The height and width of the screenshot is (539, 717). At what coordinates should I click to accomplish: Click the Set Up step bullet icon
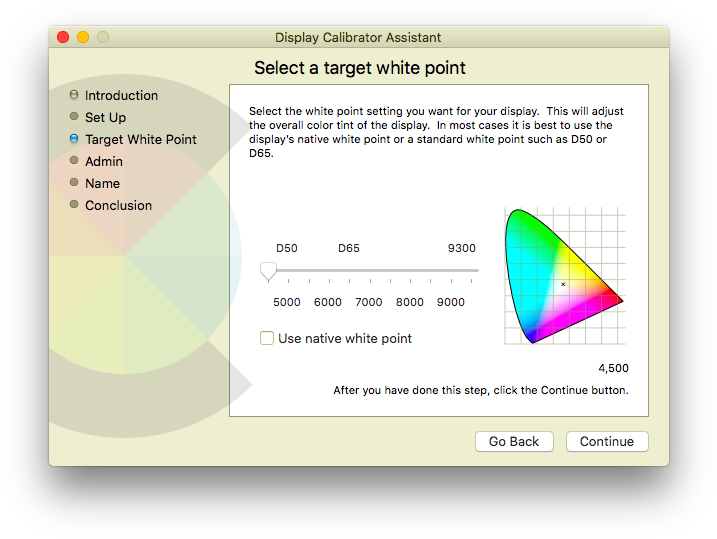coord(74,117)
